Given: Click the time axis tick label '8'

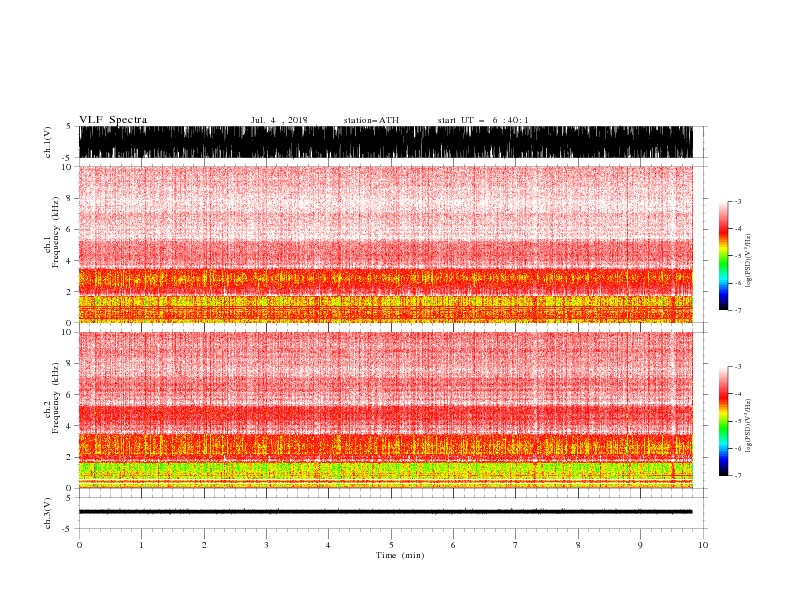Looking at the screenshot, I should tap(578, 545).
